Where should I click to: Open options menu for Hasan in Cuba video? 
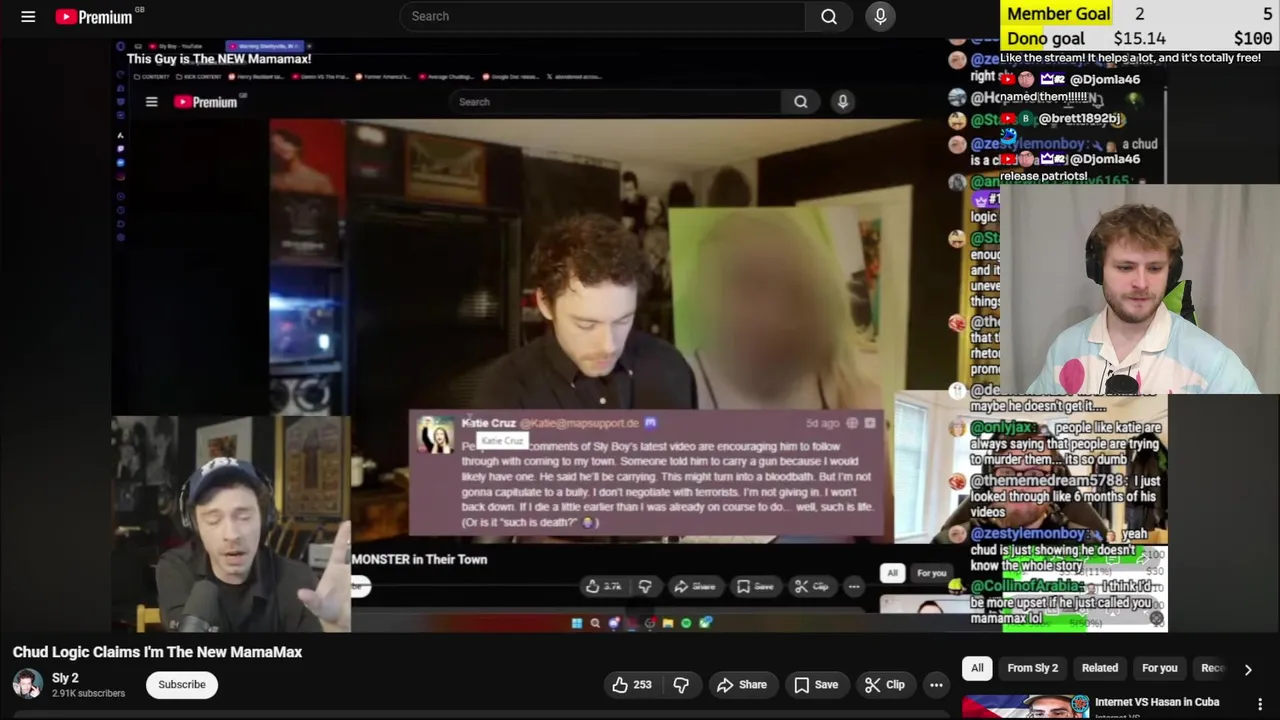pos(1260,704)
